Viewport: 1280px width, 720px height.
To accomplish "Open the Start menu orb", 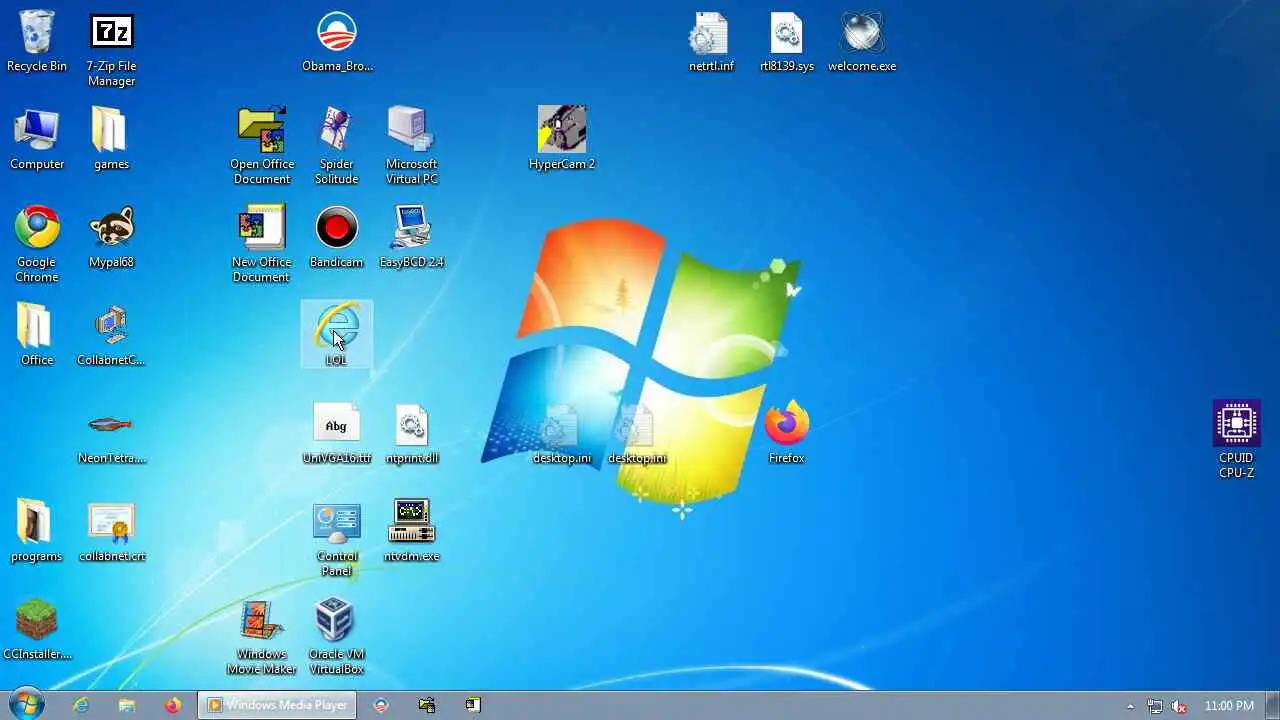I will (26, 704).
